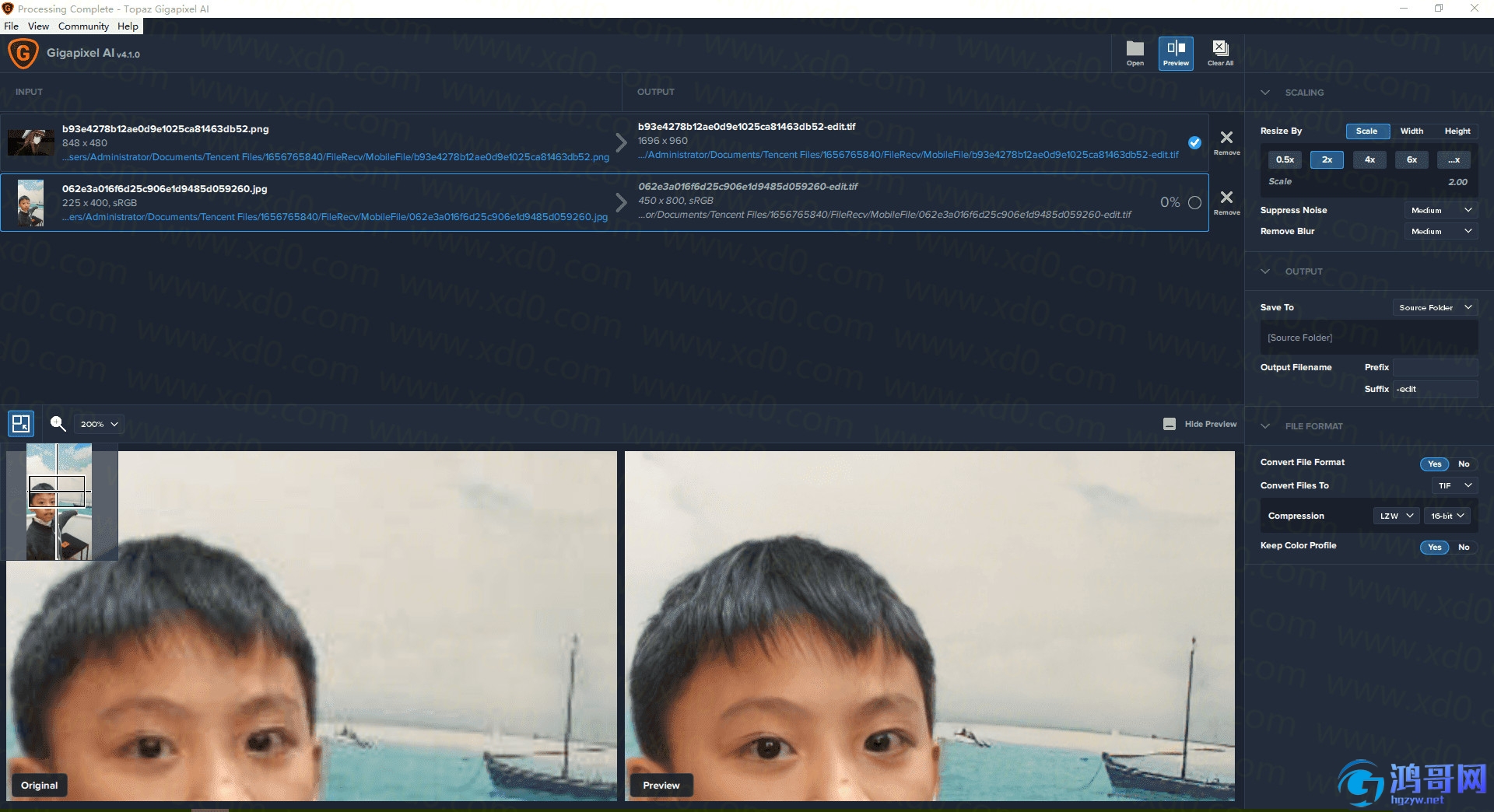Open the Save To Source Folder dropdown
1494x812 pixels.
1435,307
